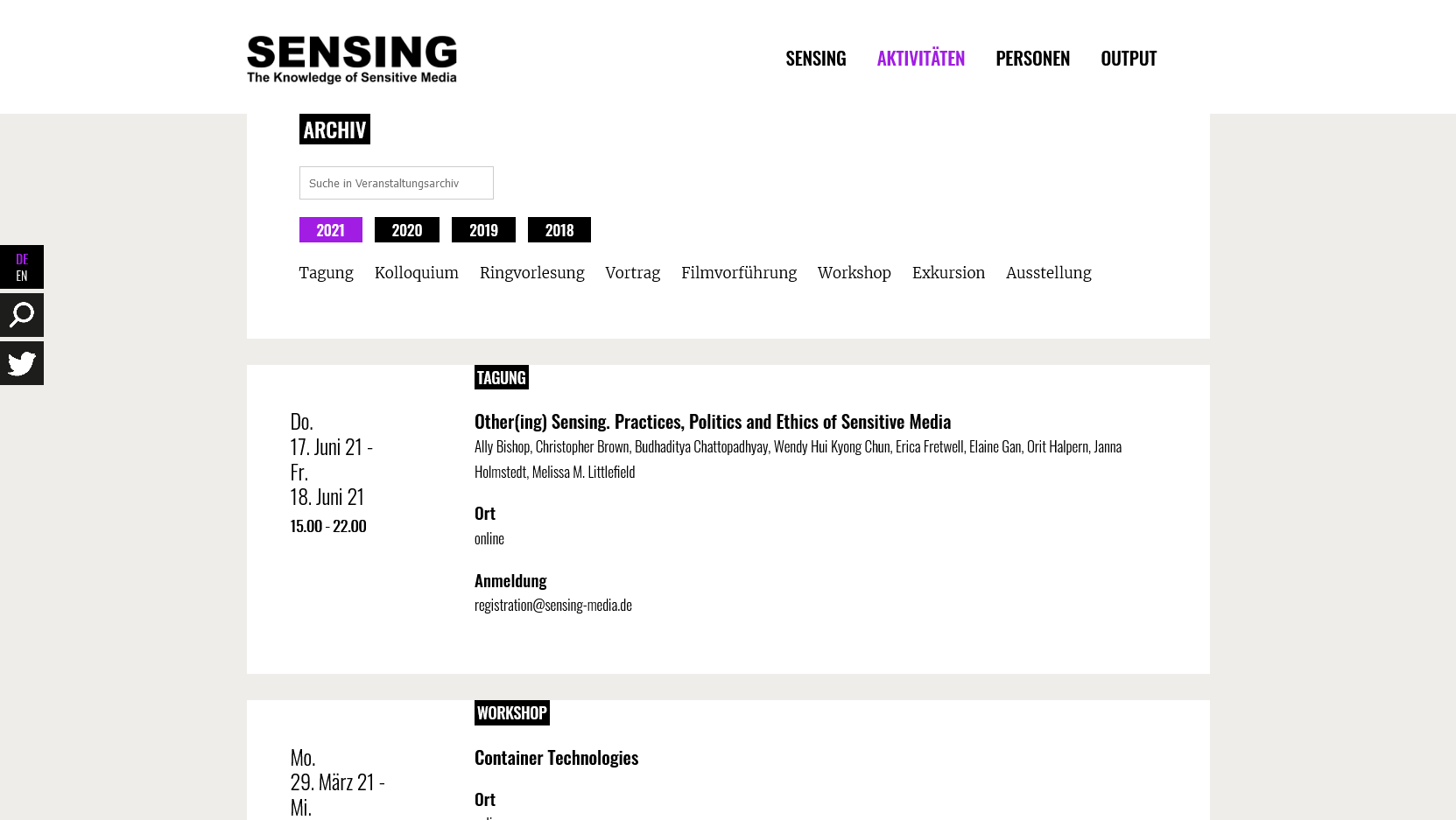Switch language to EN
Image resolution: width=1456 pixels, height=820 pixels.
click(x=22, y=277)
